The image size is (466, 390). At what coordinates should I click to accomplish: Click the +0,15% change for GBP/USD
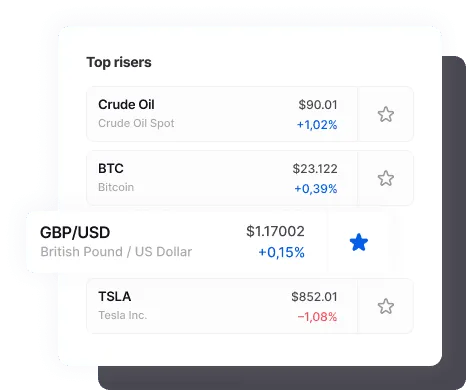coord(281,252)
